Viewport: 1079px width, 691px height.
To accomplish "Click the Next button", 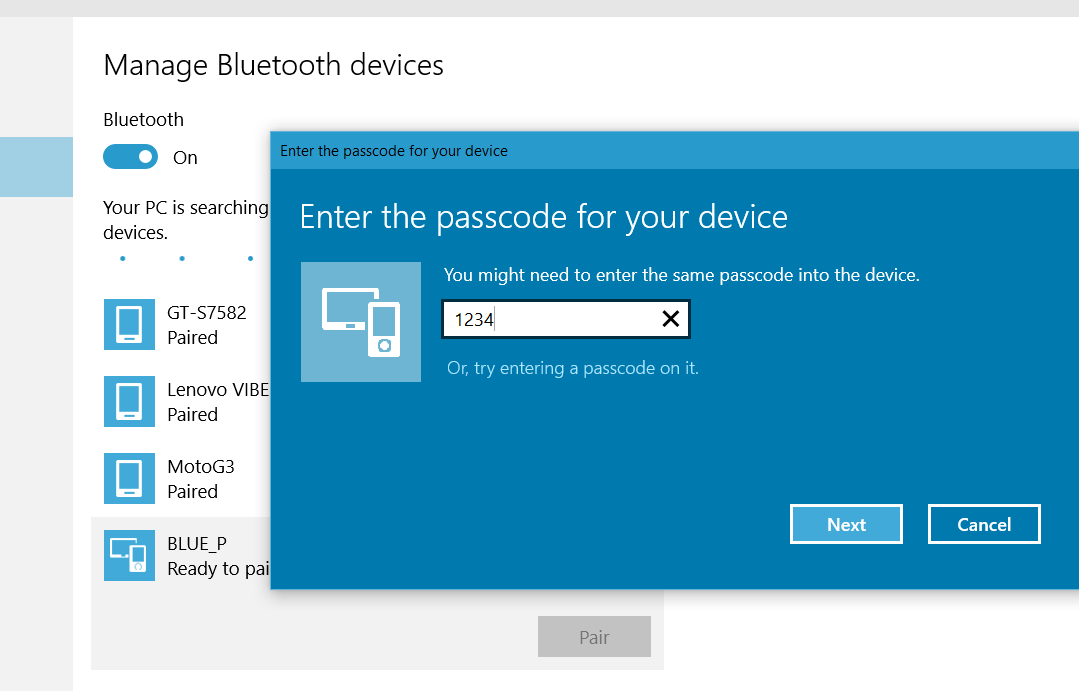I will 846,524.
